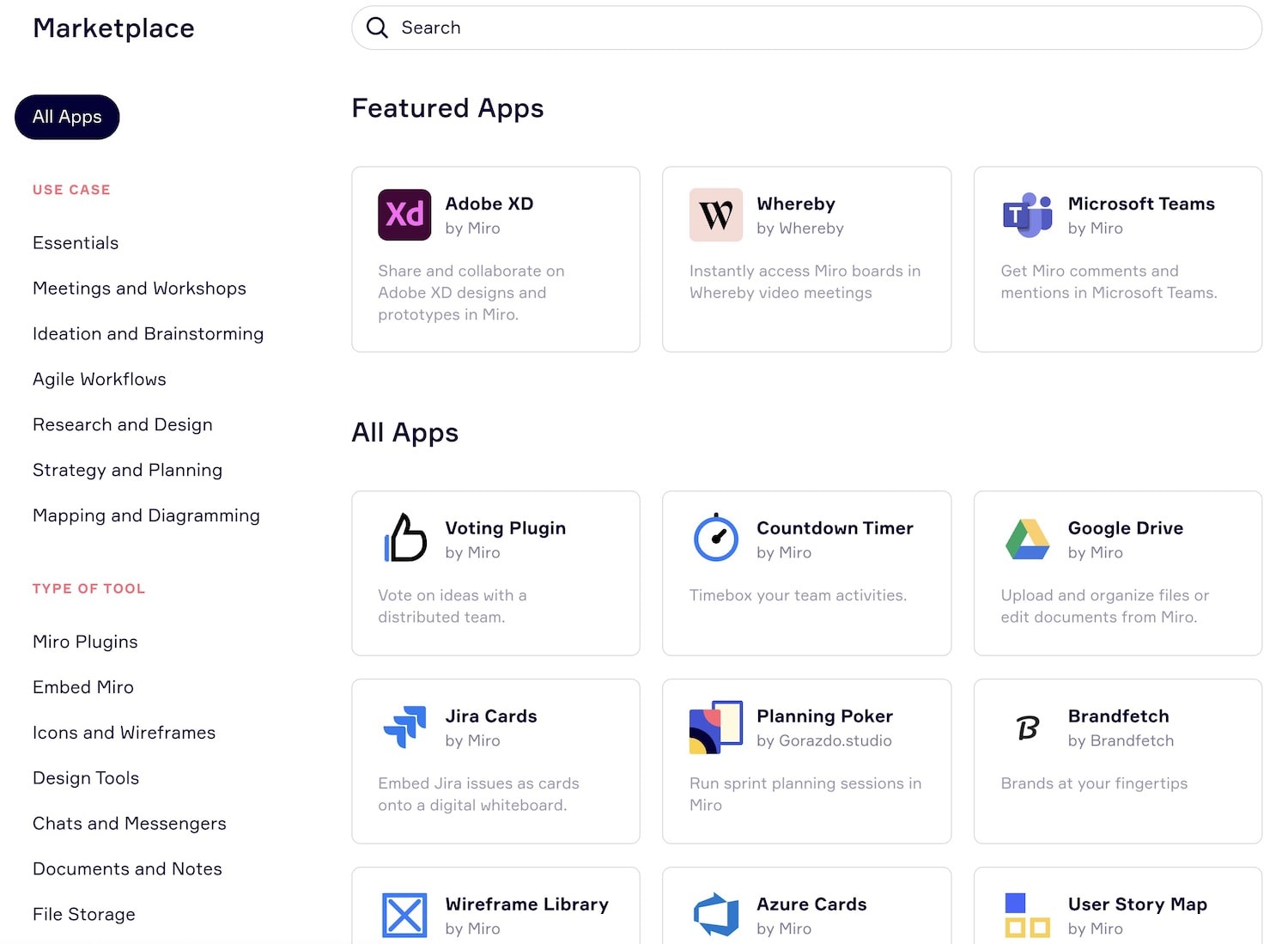Click the Jira Cards logo icon

[404, 727]
